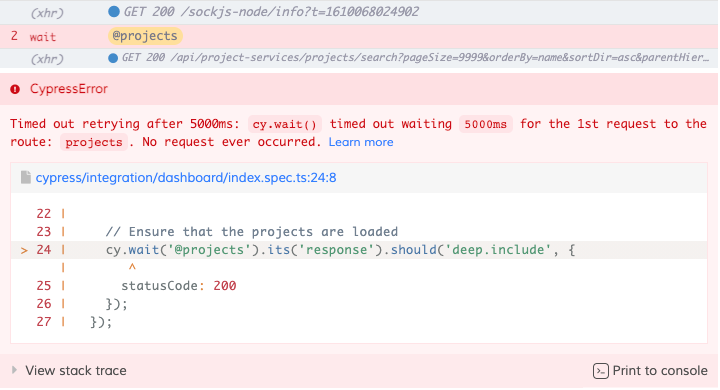
Task: Click the blue dot on project-services request
Action: pos(113,58)
